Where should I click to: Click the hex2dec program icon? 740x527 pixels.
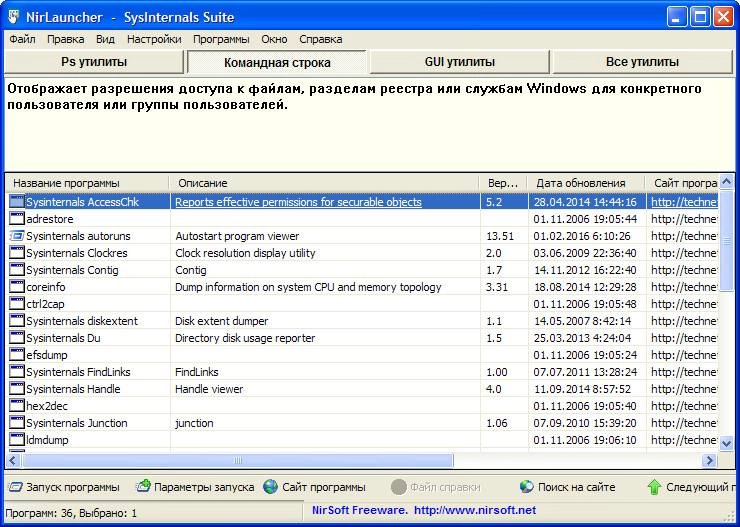tap(17, 406)
